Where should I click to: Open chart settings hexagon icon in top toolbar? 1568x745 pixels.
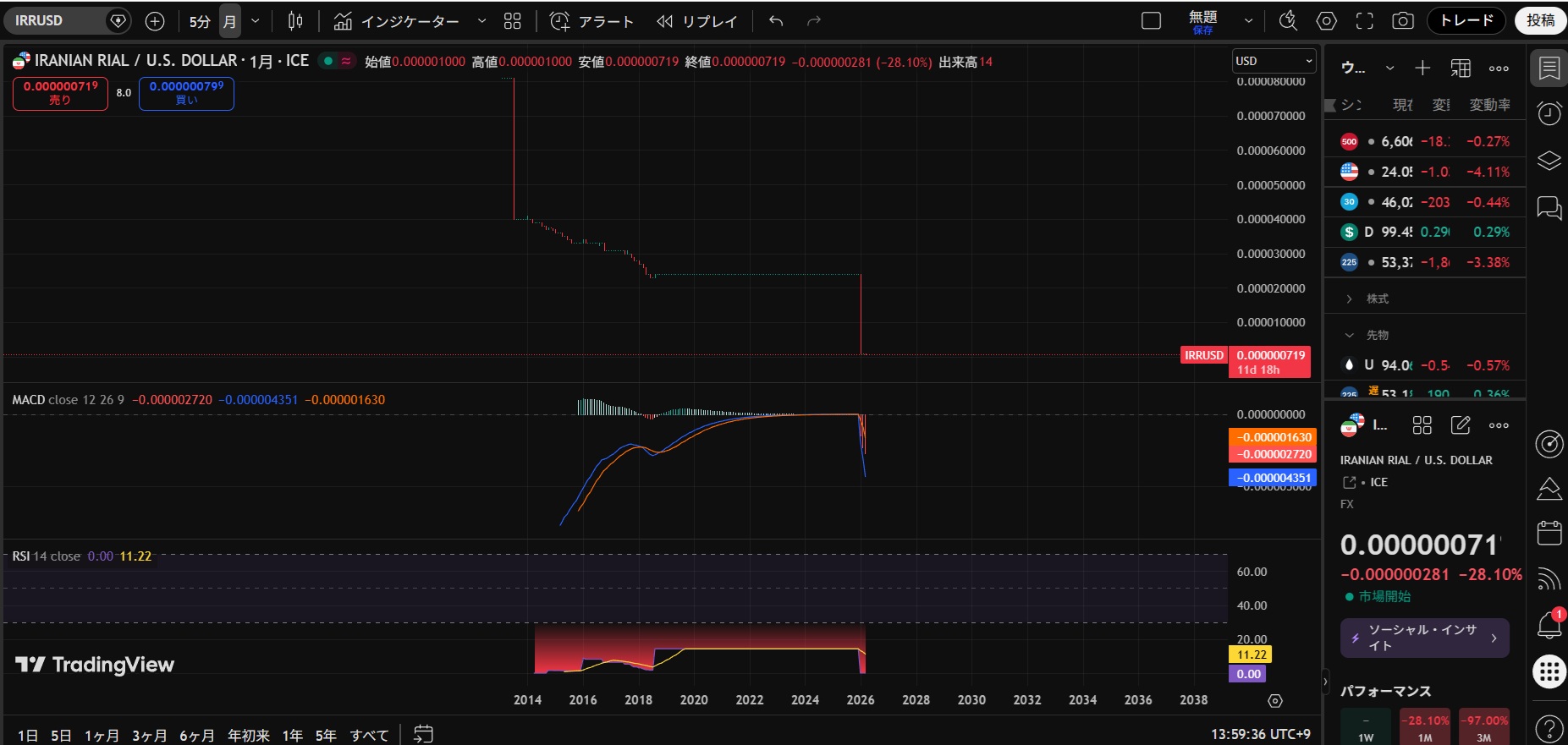pyautogui.click(x=1326, y=21)
